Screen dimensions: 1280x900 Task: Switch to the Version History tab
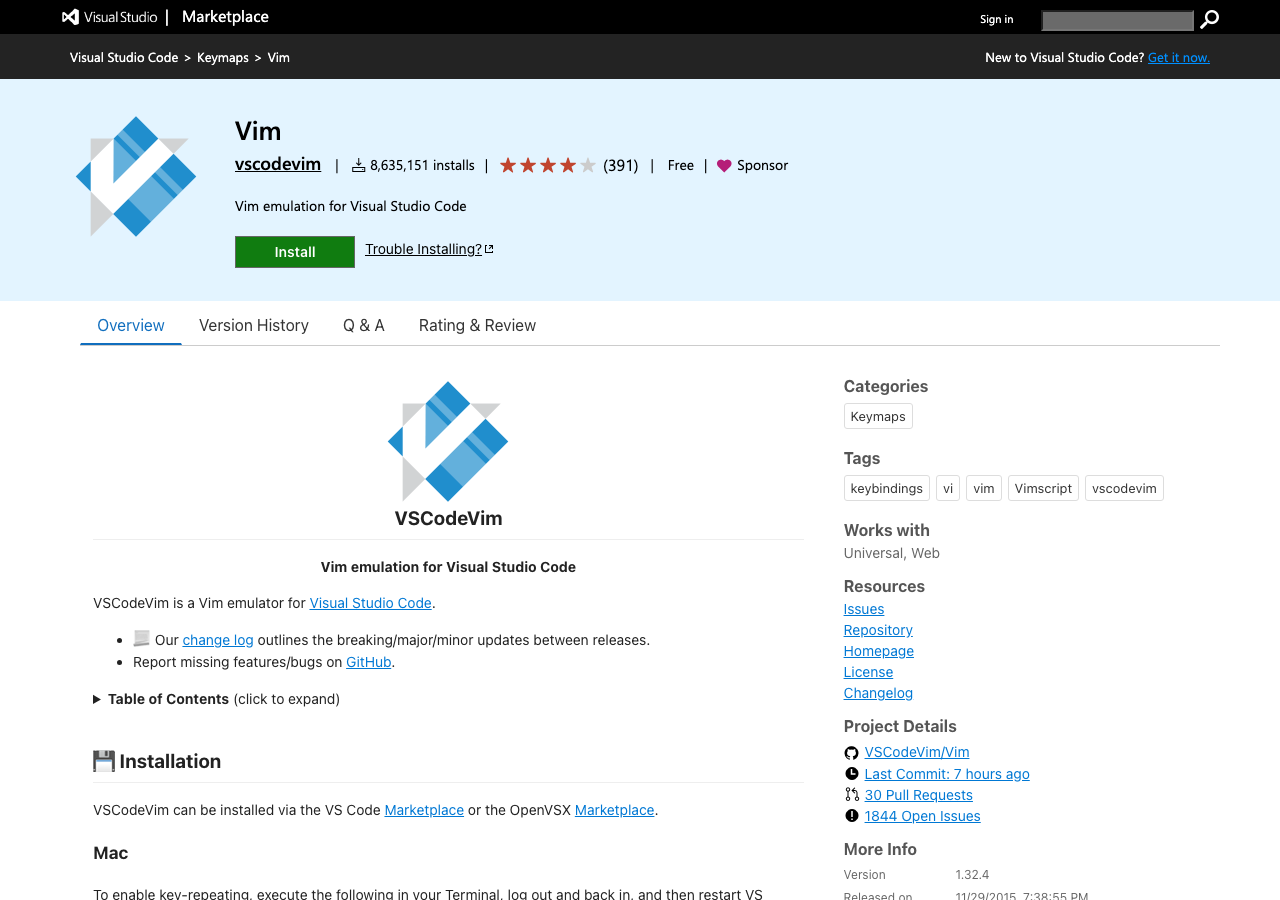pos(254,325)
